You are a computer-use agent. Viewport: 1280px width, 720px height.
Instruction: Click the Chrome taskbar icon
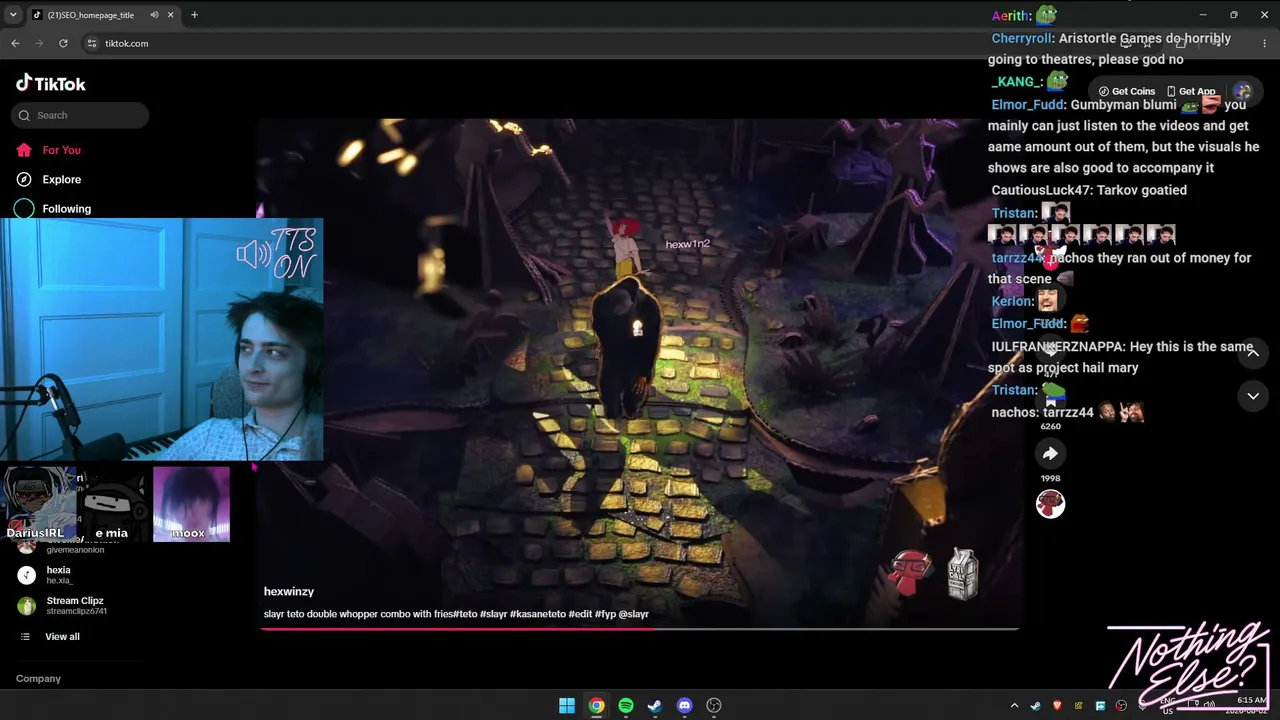596,706
